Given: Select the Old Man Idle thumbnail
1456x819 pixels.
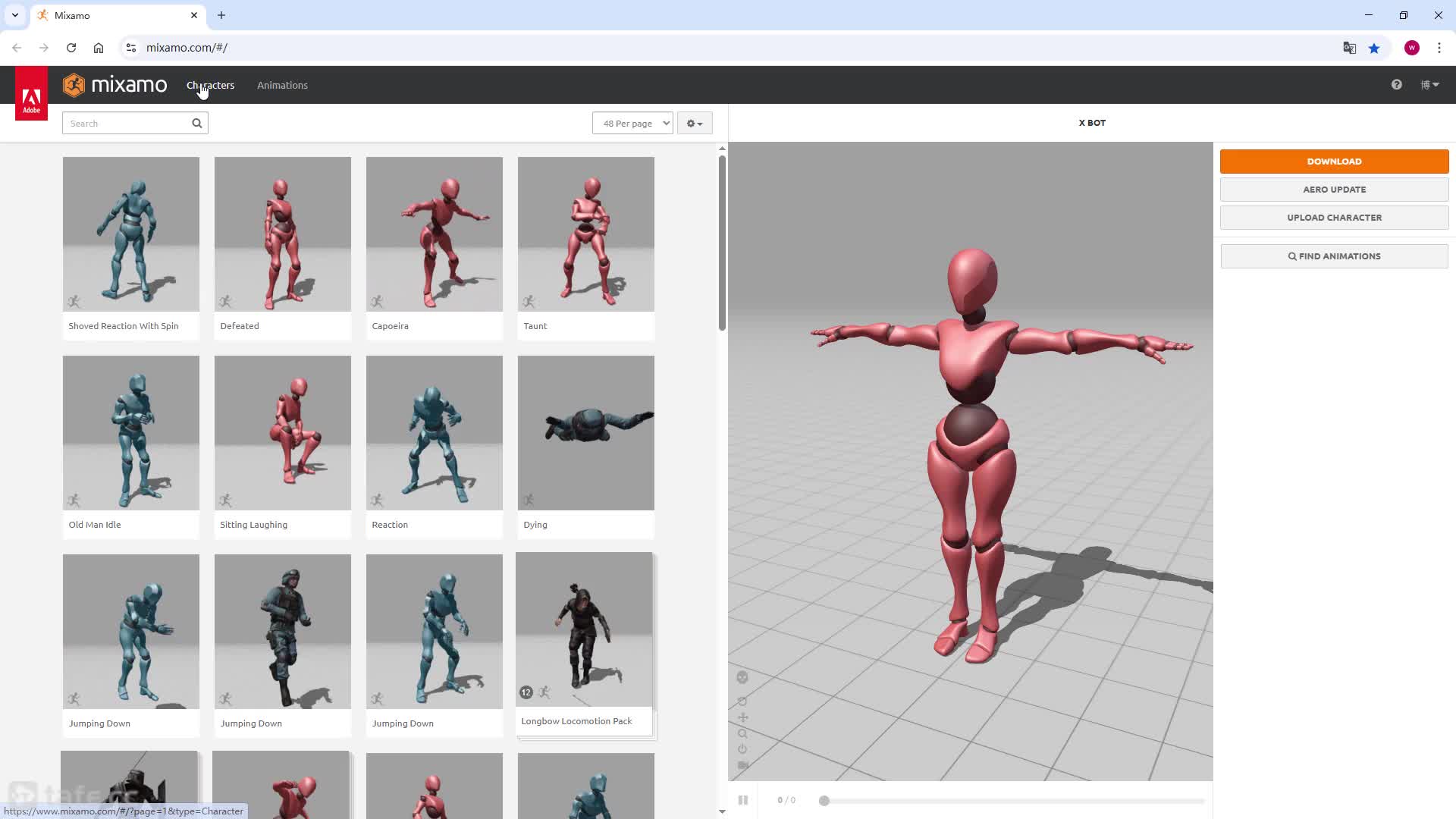Looking at the screenshot, I should (x=131, y=433).
